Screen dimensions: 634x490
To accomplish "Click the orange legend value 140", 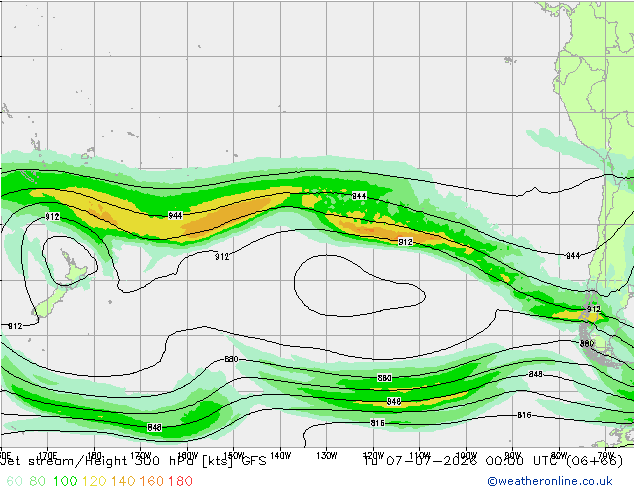I will (123, 481).
